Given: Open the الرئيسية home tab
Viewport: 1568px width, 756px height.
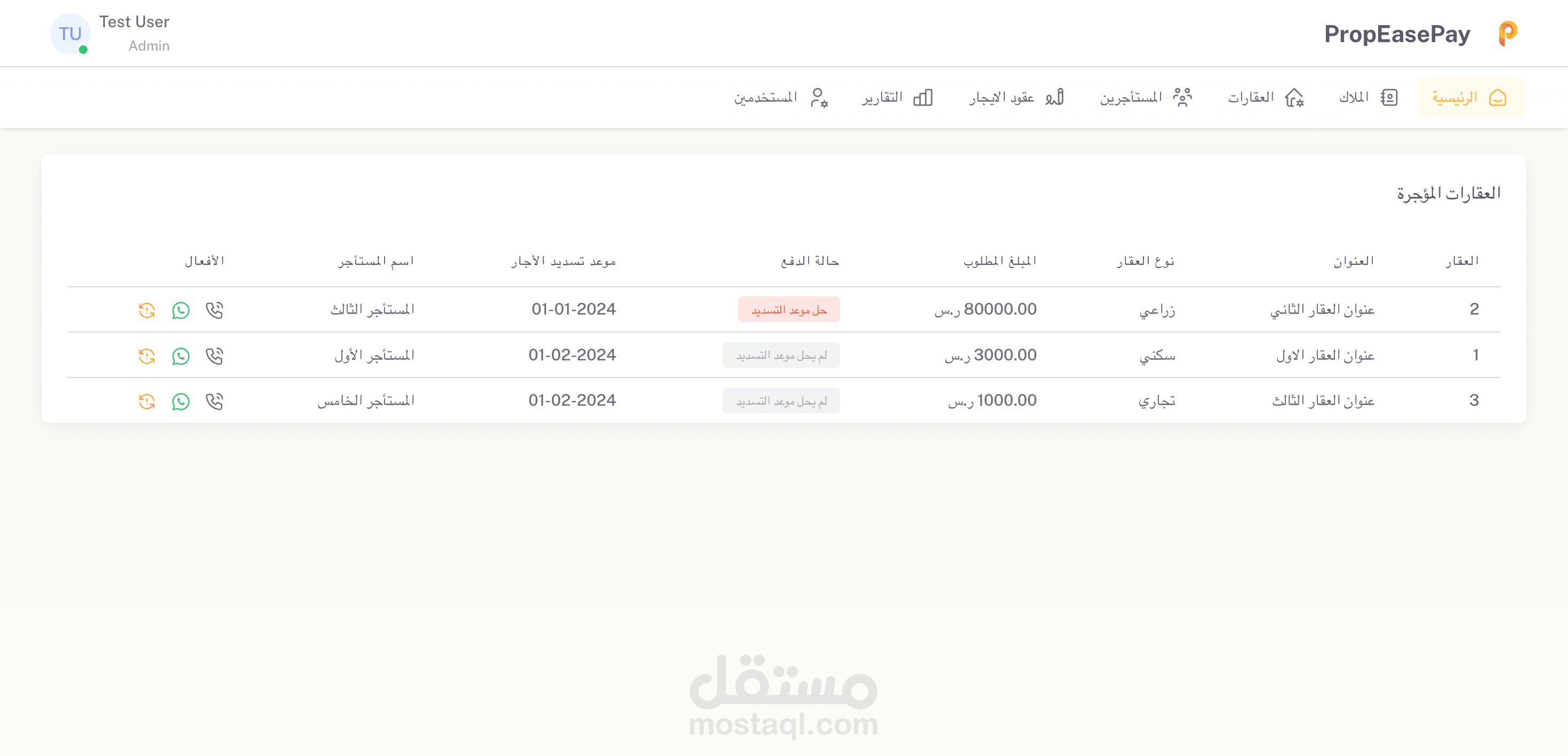Looking at the screenshot, I should point(1469,98).
